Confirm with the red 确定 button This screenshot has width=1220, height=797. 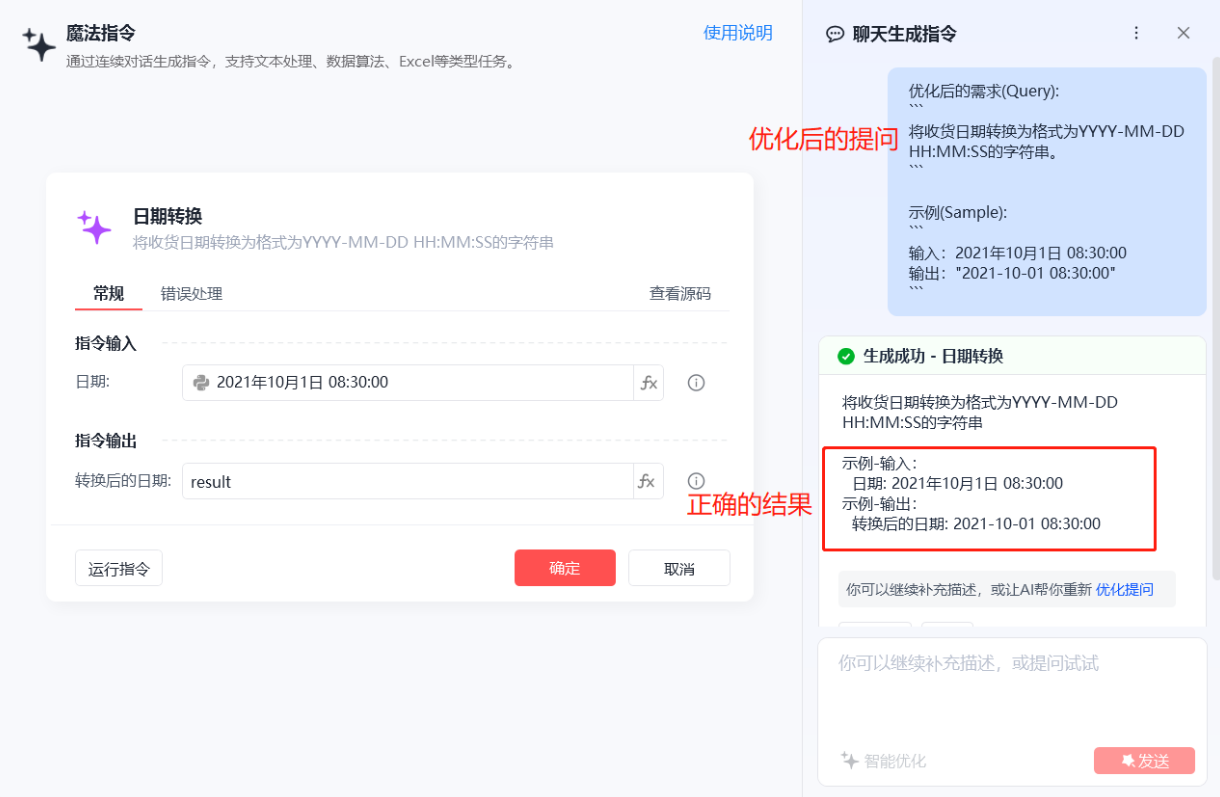coord(565,568)
